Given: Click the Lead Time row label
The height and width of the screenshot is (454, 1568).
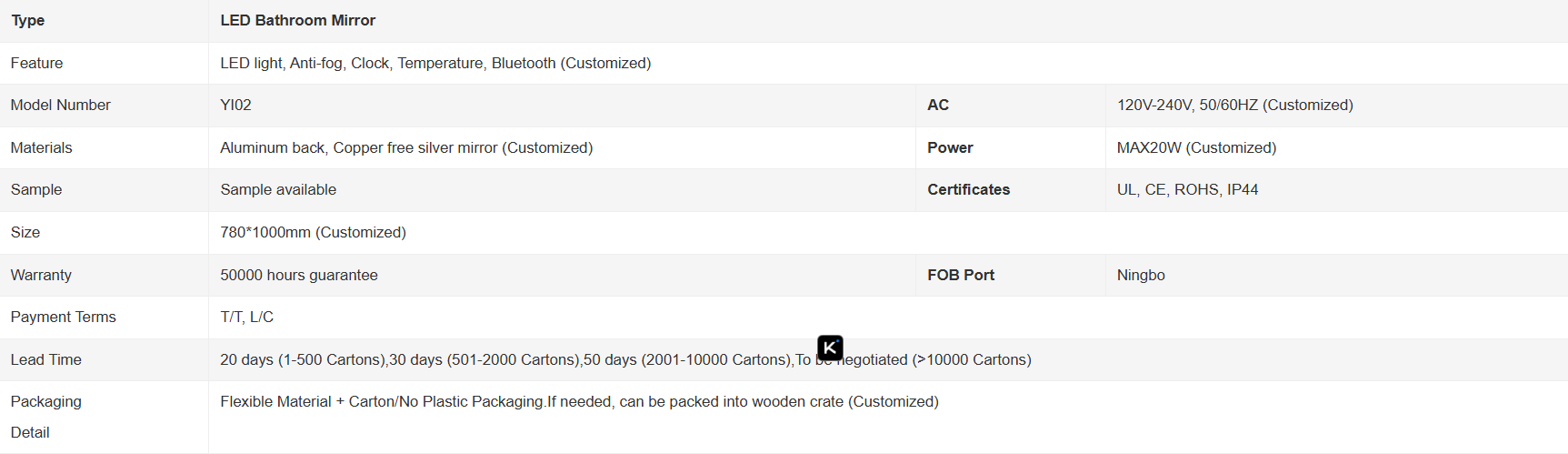Looking at the screenshot, I should click(x=46, y=359).
